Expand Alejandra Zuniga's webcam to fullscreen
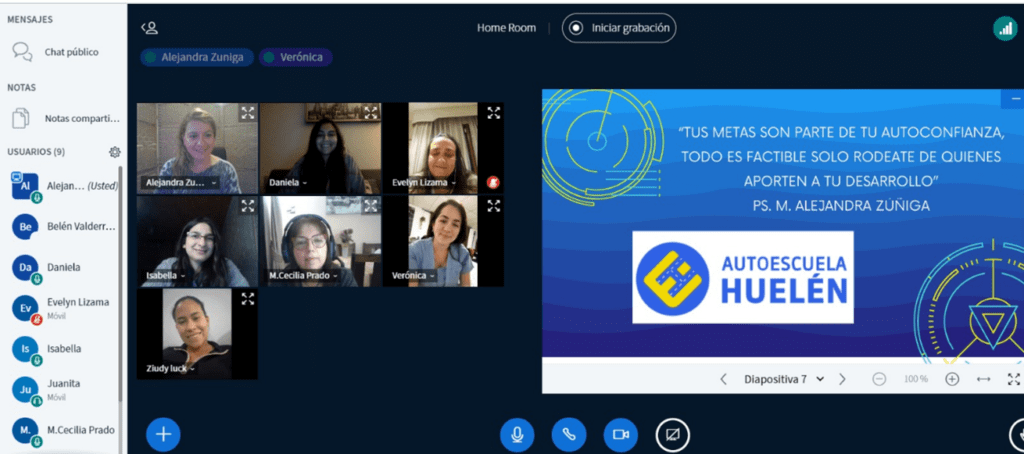This screenshot has height=454, width=1024. [248, 113]
